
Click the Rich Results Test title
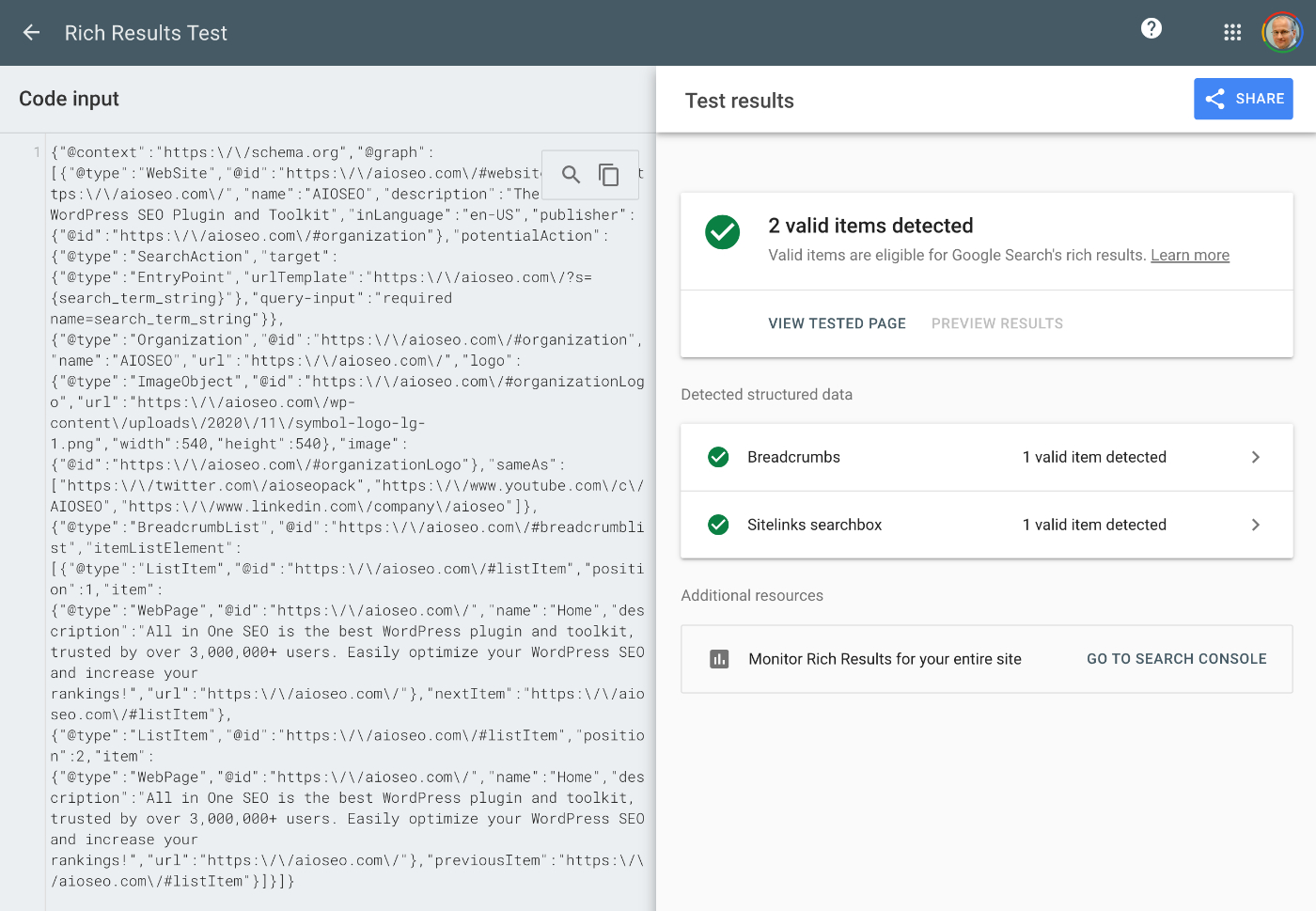pos(146,33)
